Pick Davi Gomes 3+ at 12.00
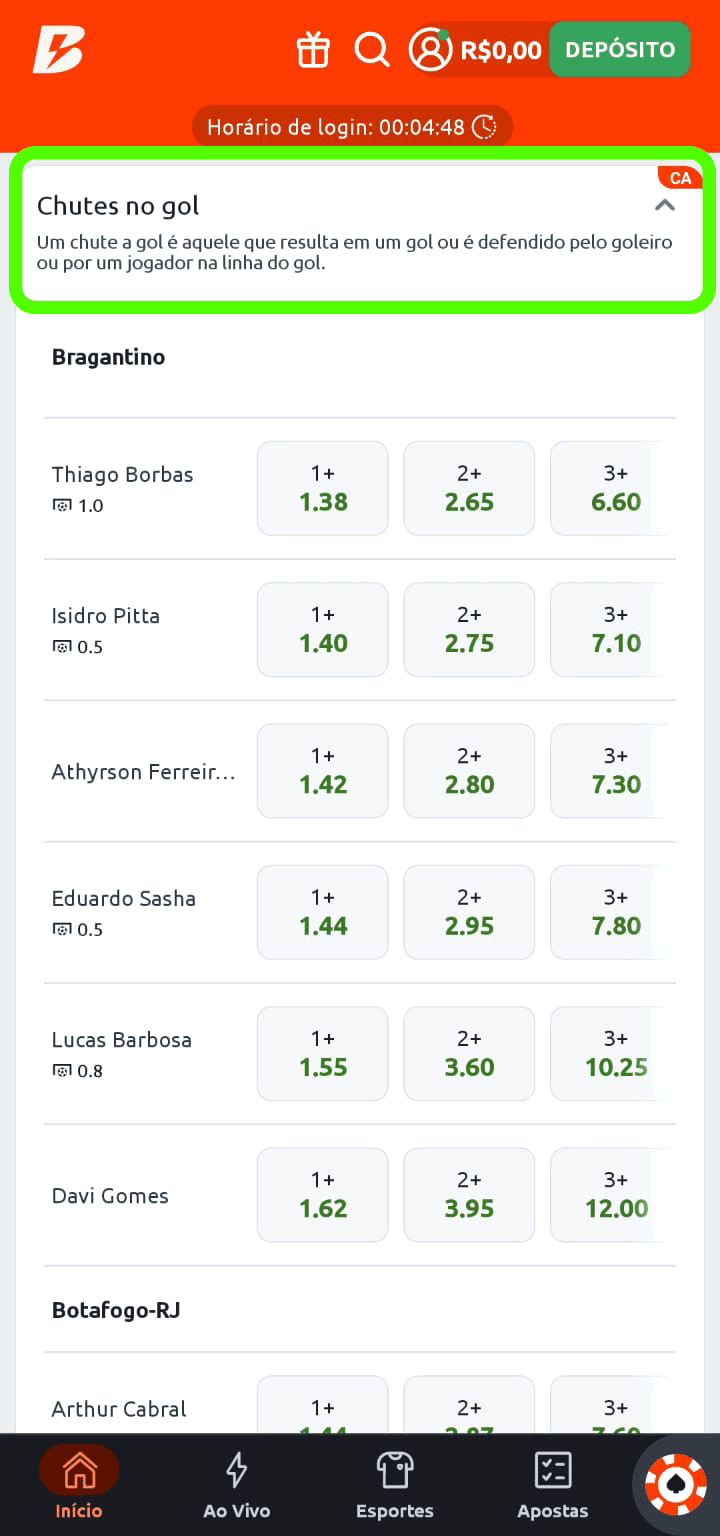This screenshot has height=1536, width=720. tap(615, 1194)
